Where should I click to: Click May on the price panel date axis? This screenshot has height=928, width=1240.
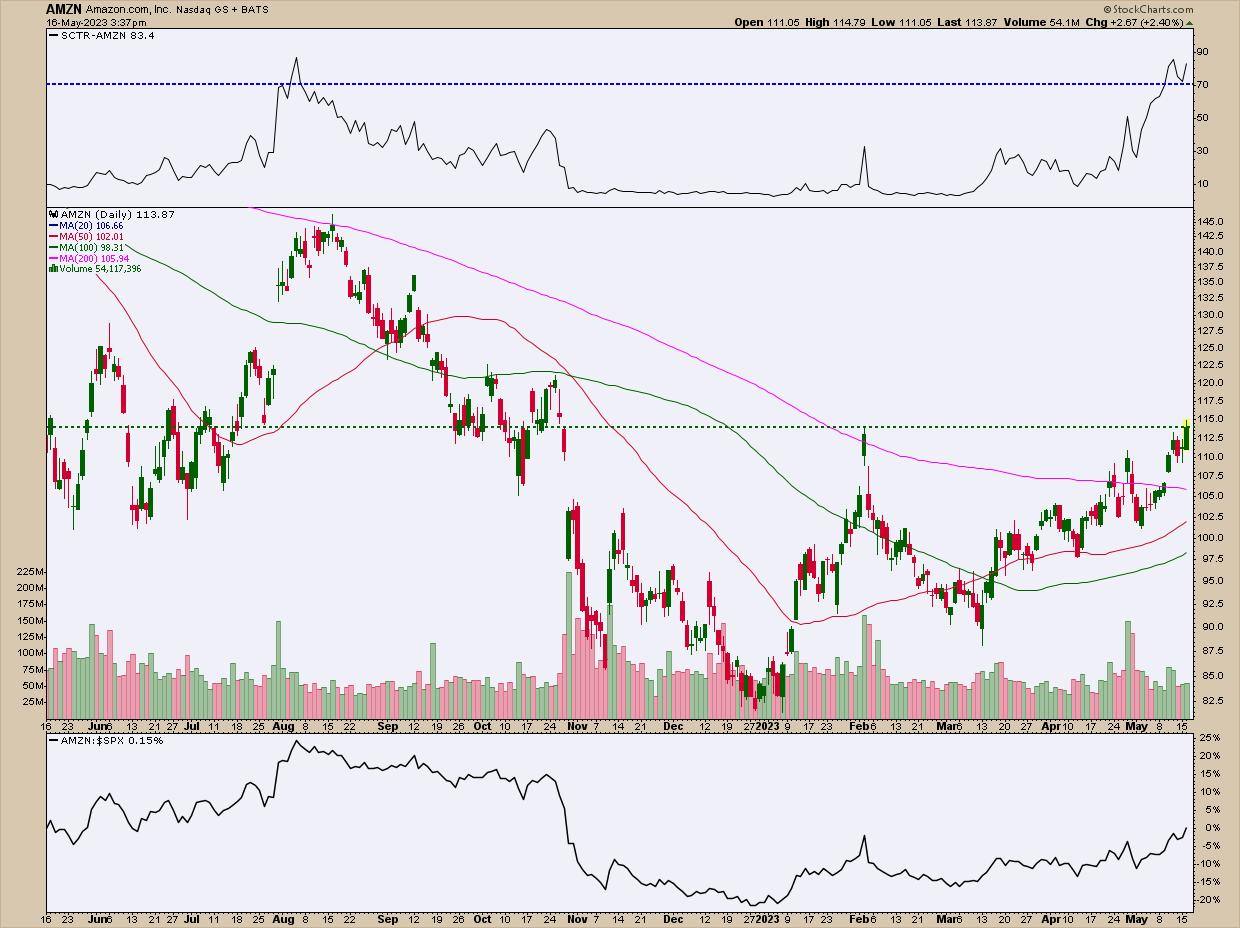(1138, 724)
